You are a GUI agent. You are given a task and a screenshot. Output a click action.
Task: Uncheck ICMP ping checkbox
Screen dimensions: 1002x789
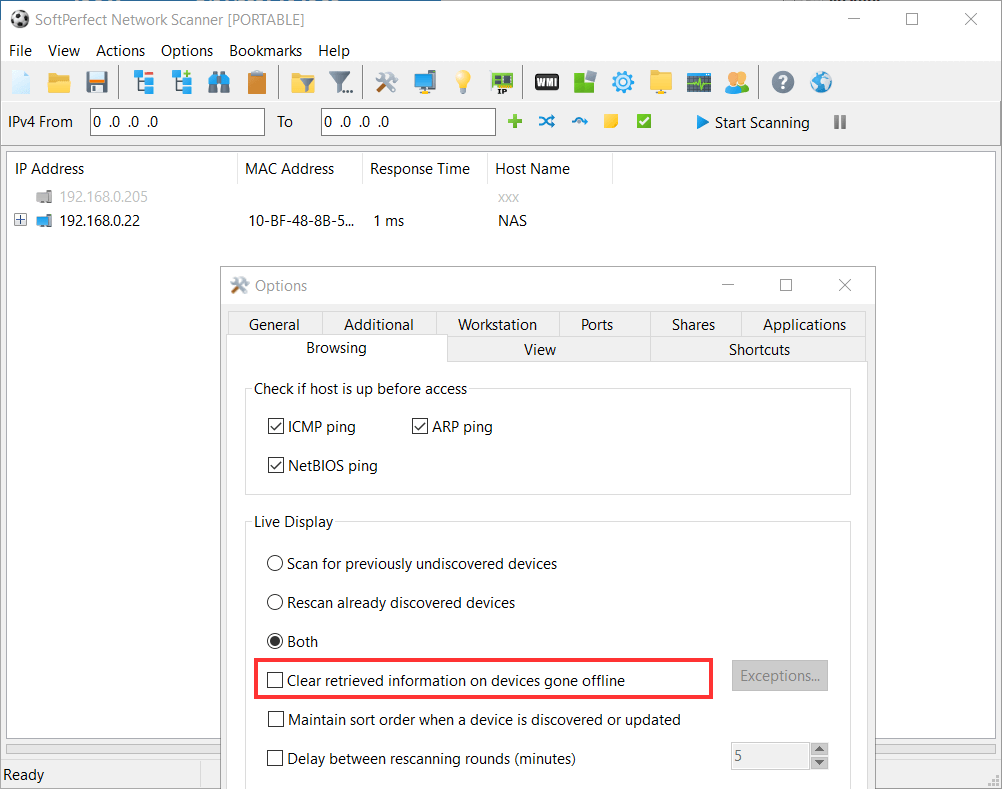tap(275, 426)
